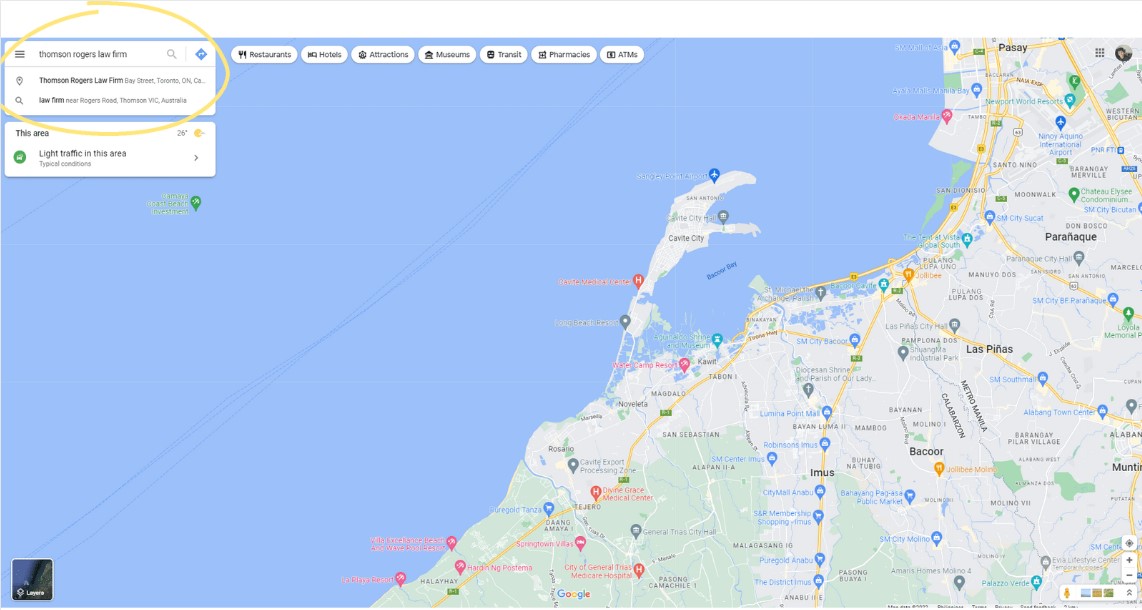Collapse the map layer options panel
This screenshot has width=1142, height=610.
tap(1129, 592)
